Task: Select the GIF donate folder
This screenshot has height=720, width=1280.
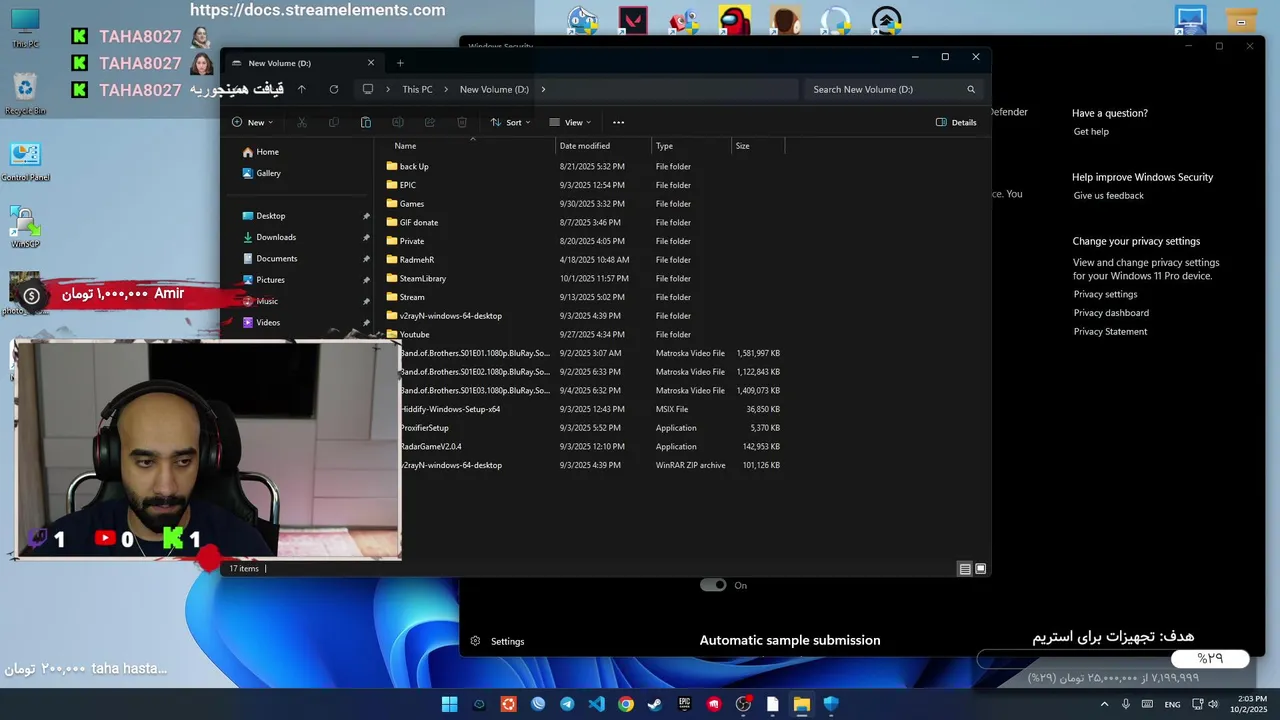Action: 418,222
